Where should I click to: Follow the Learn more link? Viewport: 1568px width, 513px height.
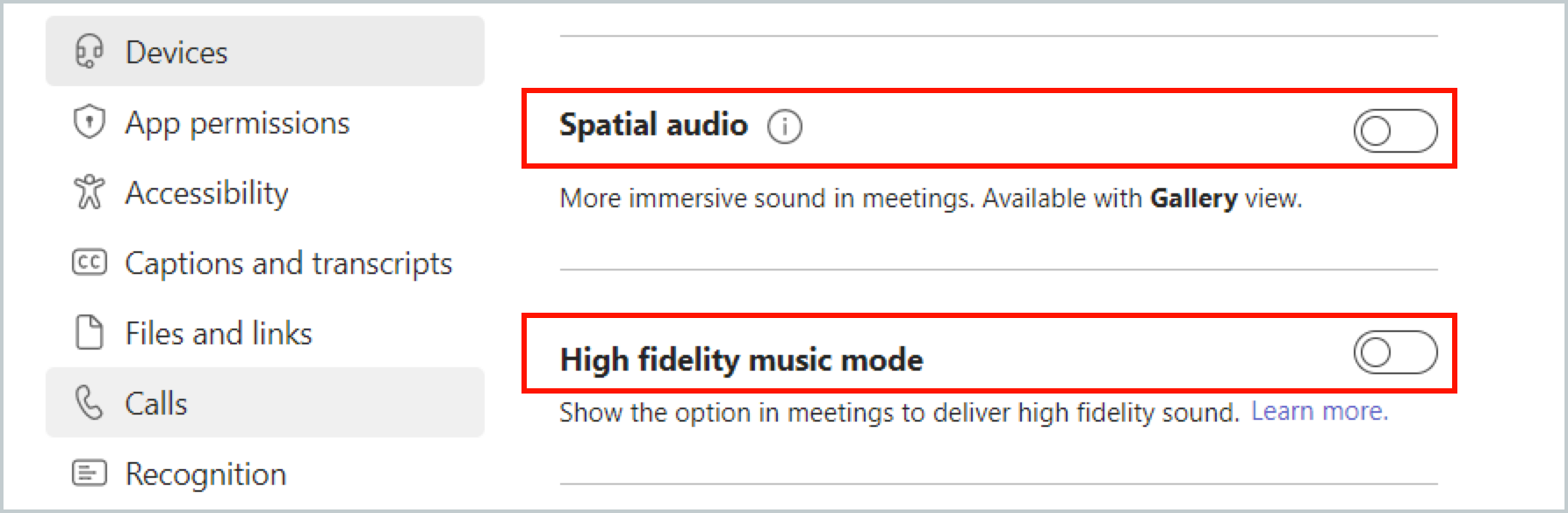(1319, 411)
